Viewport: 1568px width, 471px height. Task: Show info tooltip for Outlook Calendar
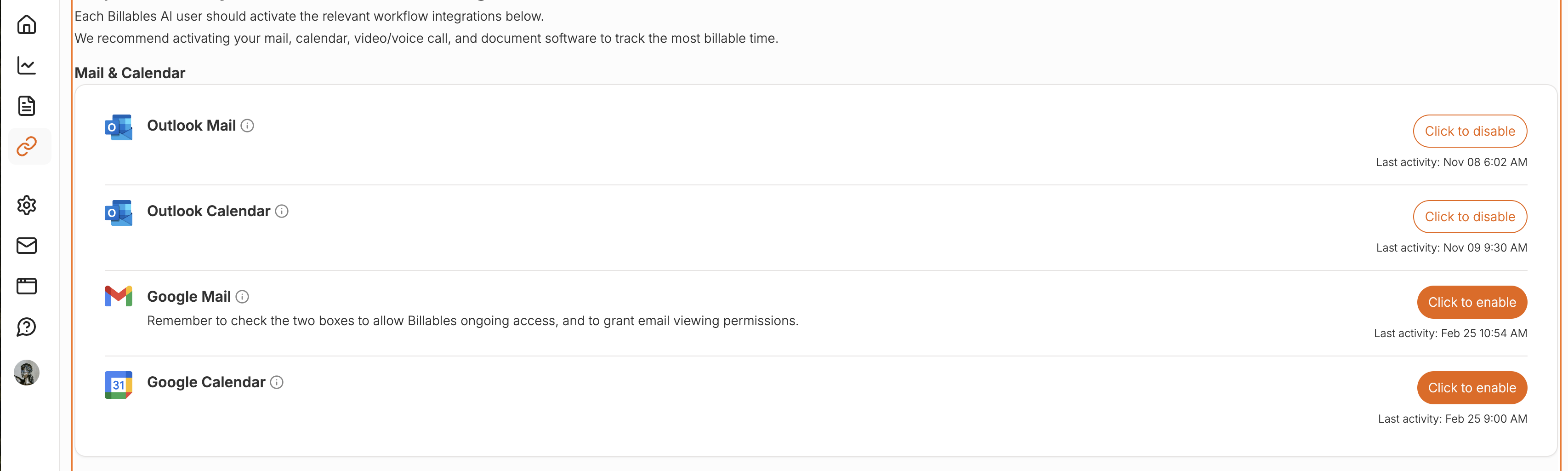pyautogui.click(x=282, y=211)
